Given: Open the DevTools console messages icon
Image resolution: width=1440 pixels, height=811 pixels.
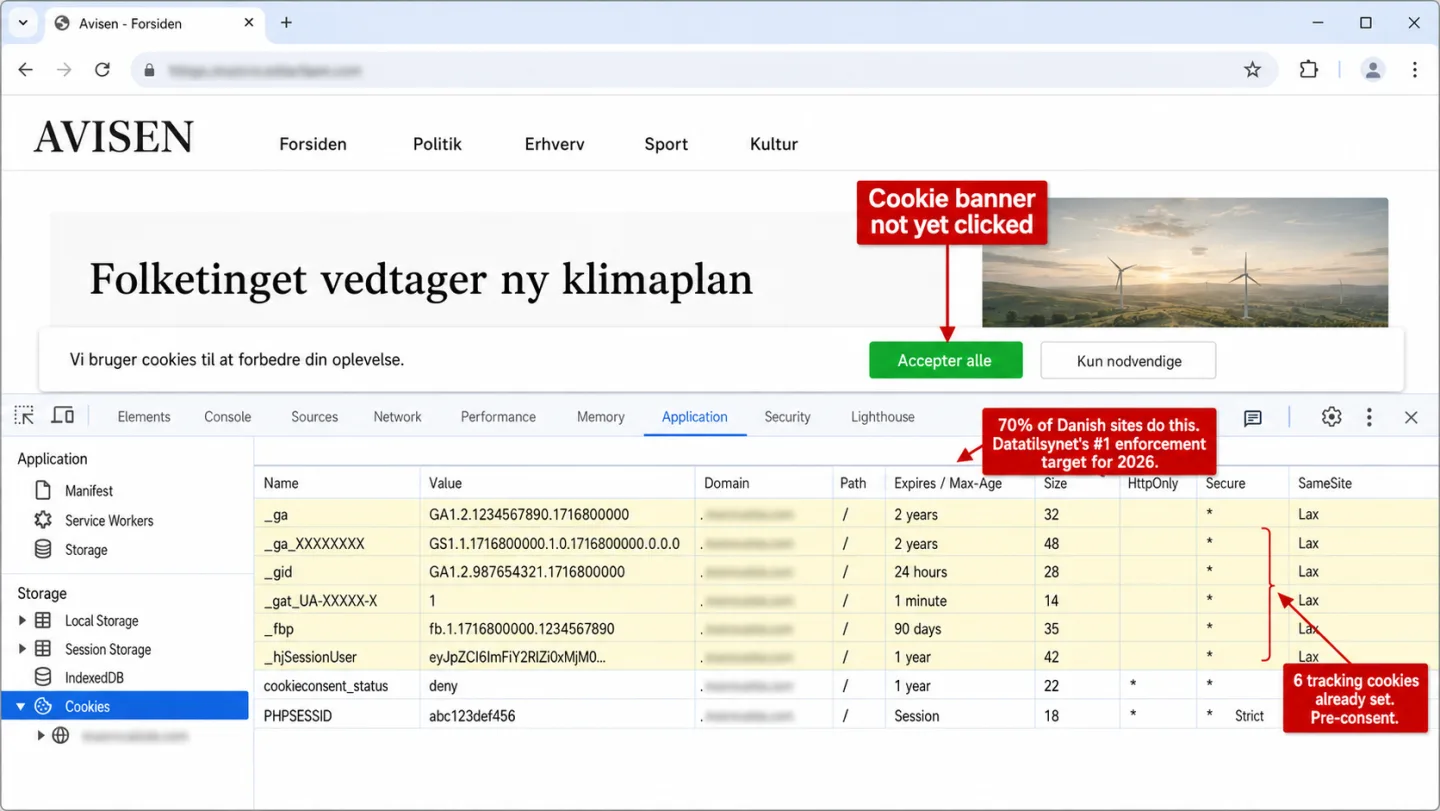Looking at the screenshot, I should [x=1253, y=418].
